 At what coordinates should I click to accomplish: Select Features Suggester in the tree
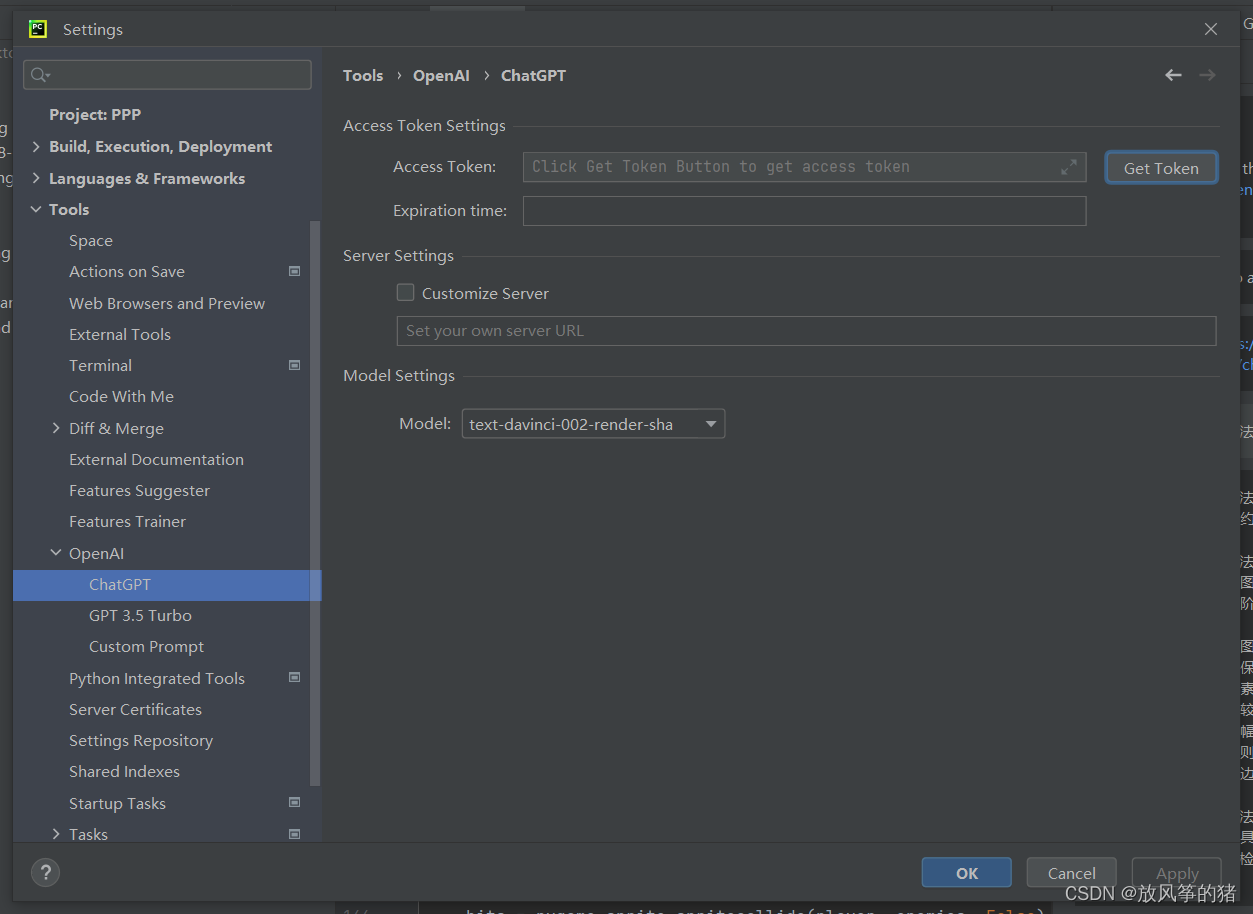click(x=139, y=490)
